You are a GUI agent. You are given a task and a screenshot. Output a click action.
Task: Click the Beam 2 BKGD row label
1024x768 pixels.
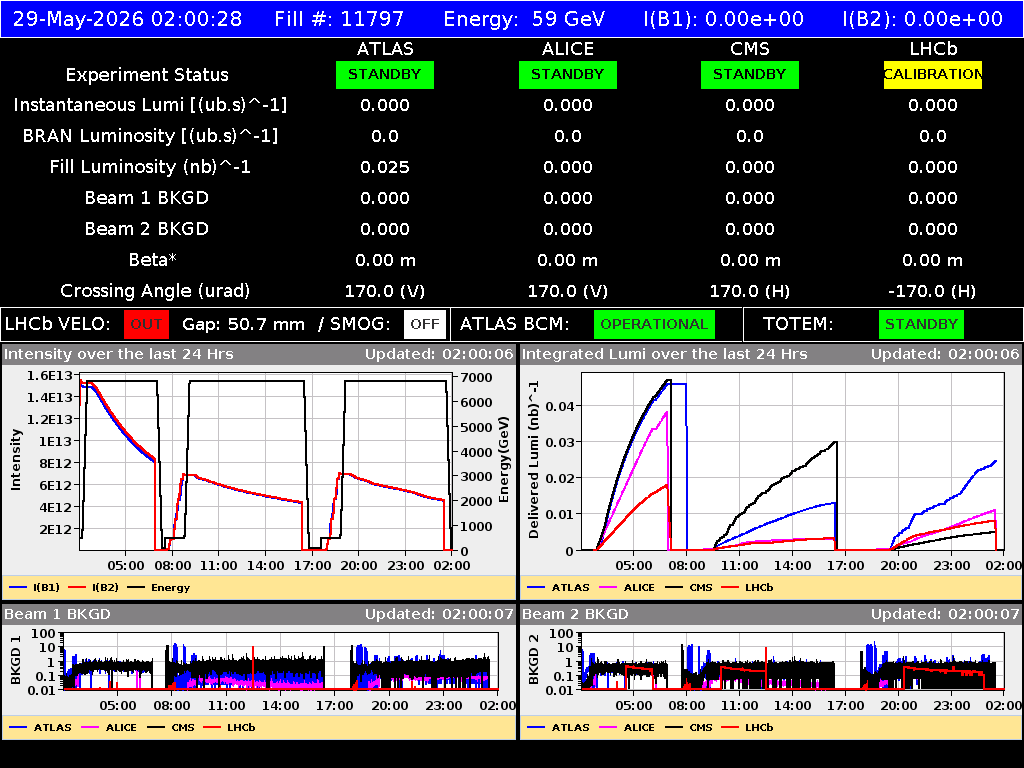click(x=147, y=229)
